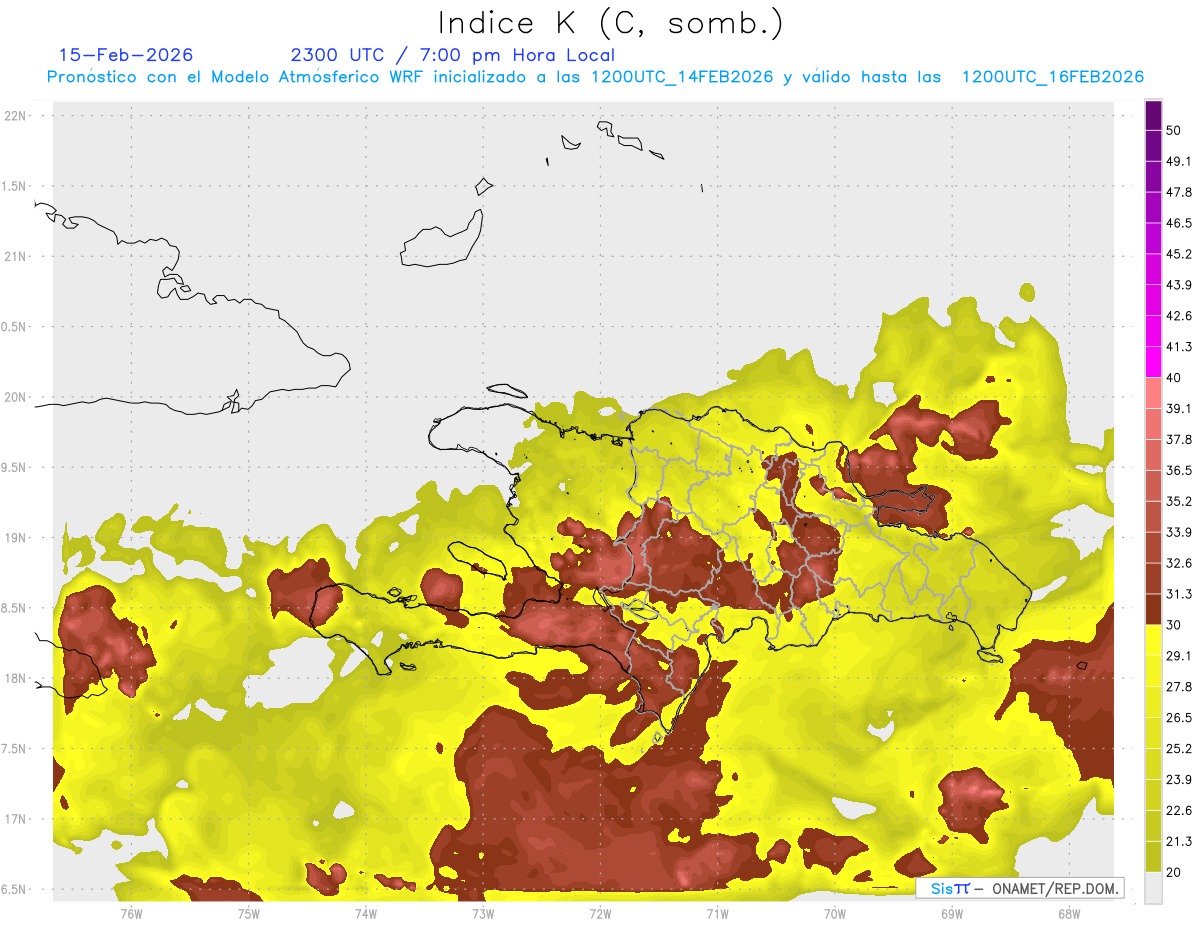Pick the light gray swatch below 20
The width and height of the screenshot is (1200, 927).
click(x=1153, y=888)
